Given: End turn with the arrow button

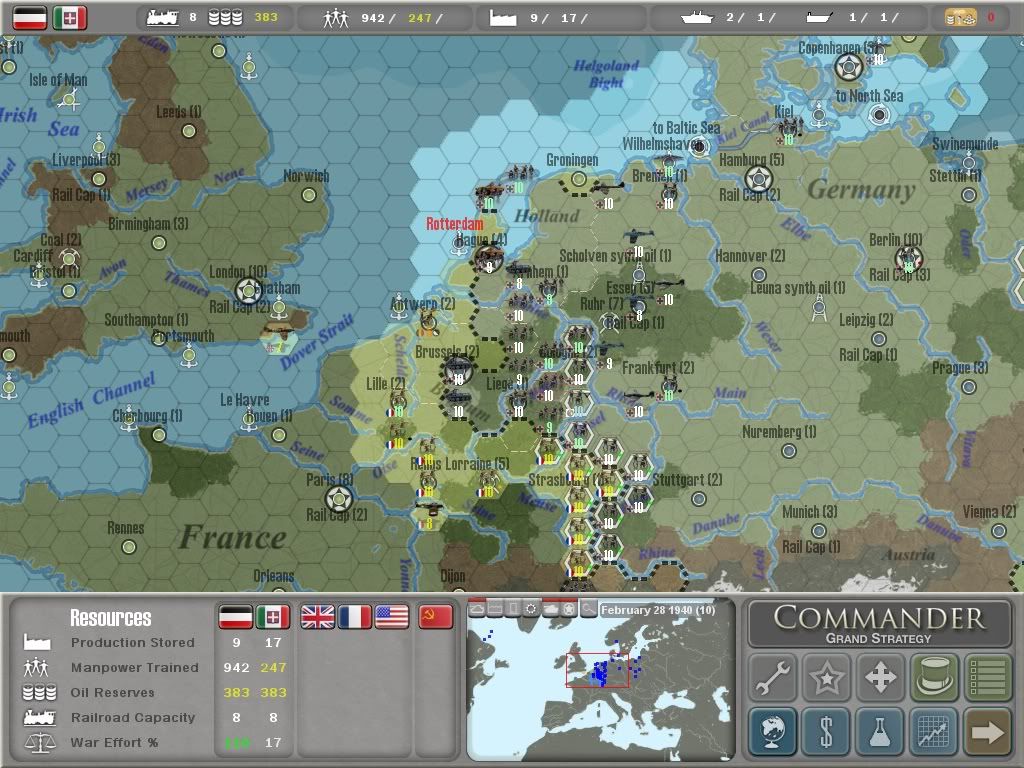Looking at the screenshot, I should click(x=987, y=731).
